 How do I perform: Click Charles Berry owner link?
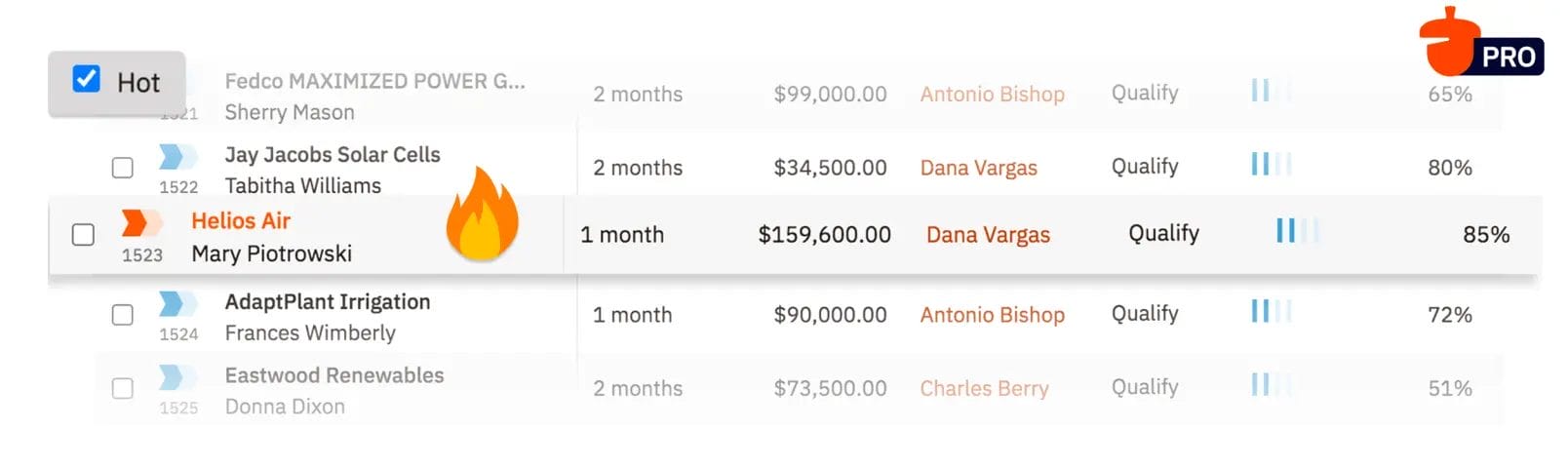984,388
